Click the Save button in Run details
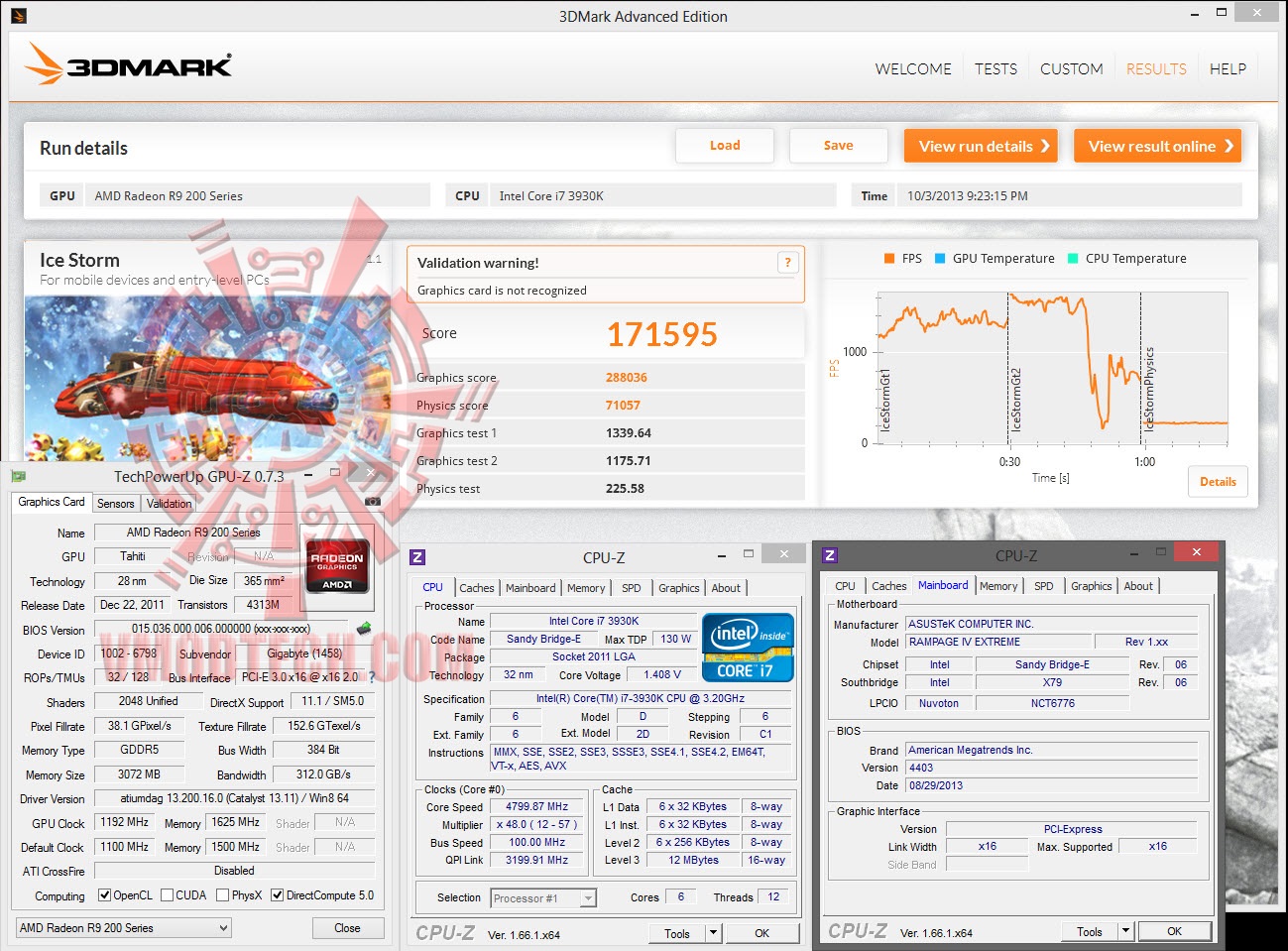 (838, 146)
